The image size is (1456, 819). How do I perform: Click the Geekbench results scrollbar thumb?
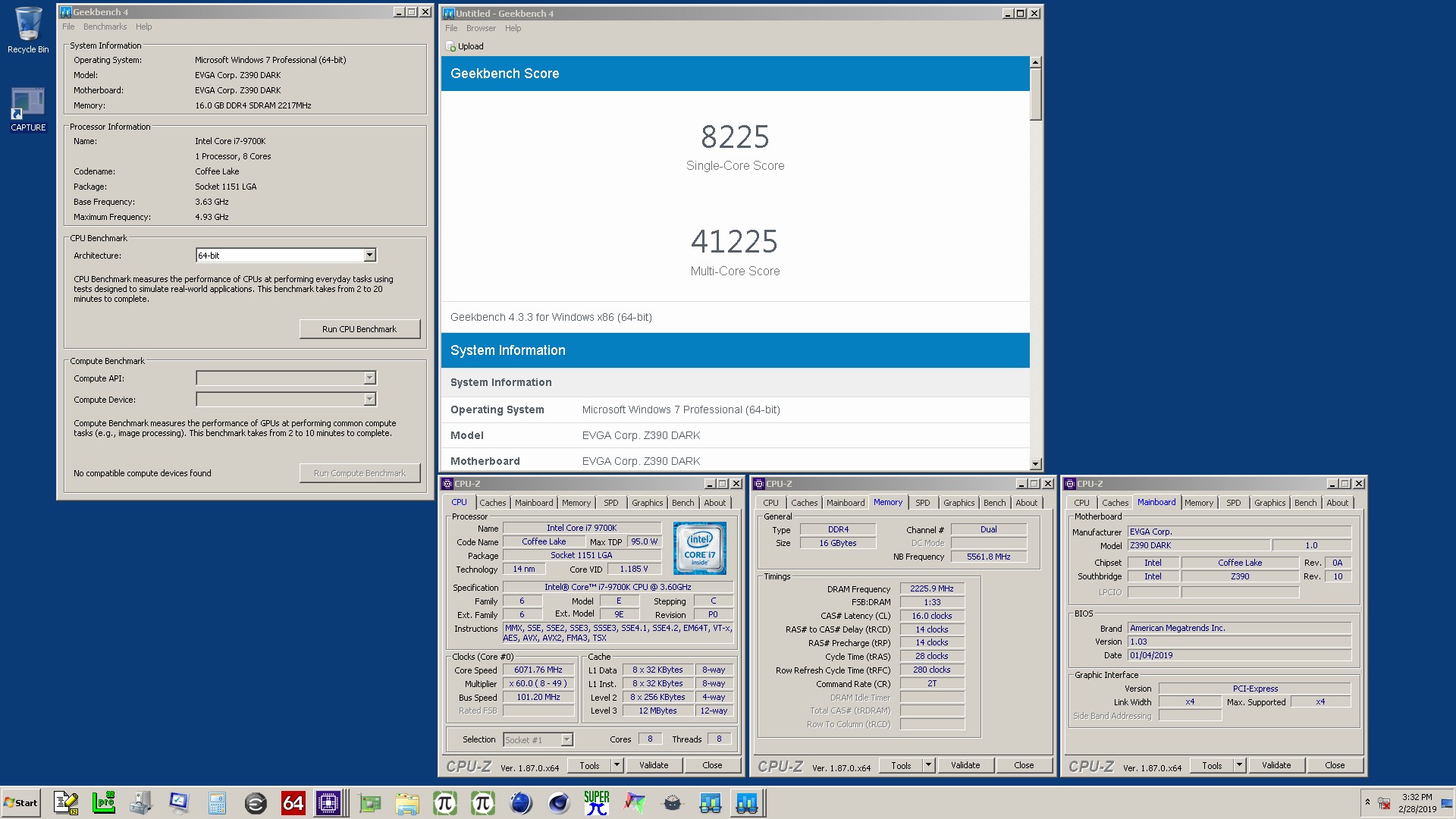coord(1036,94)
